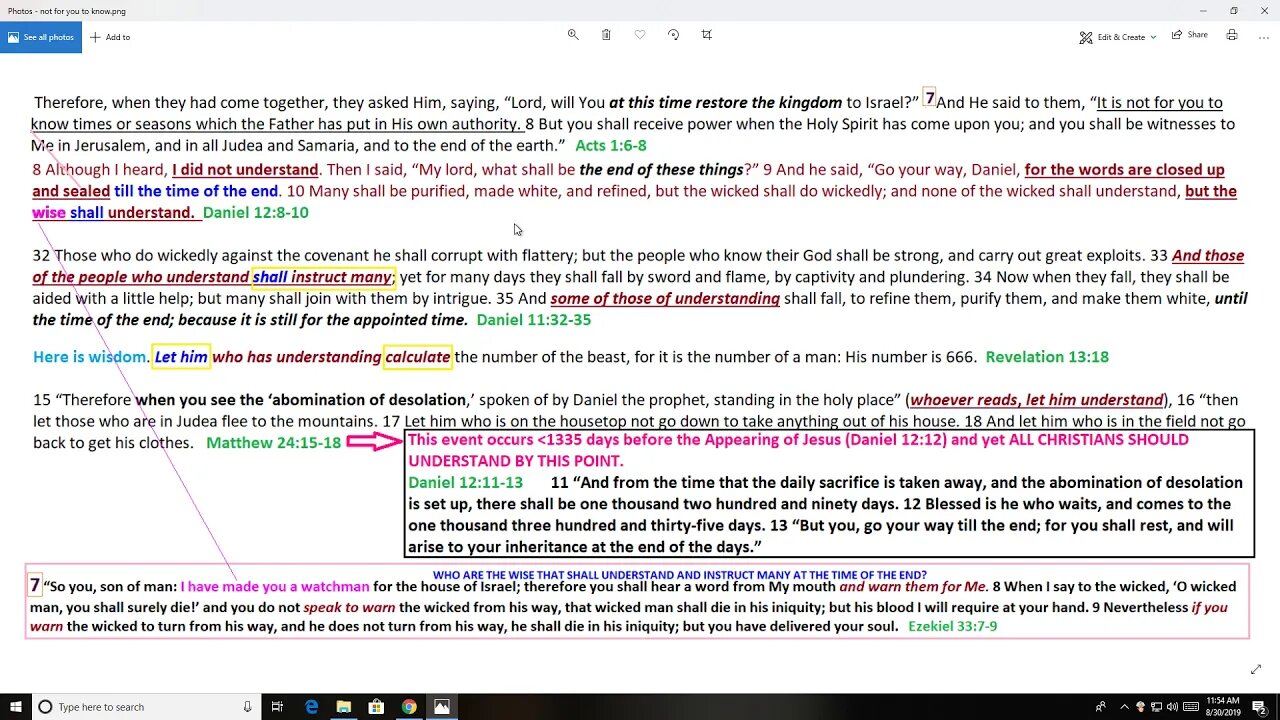Click the Matthew 24:15-18 reference text
Screen dimensions: 1280x720
pos(273,442)
